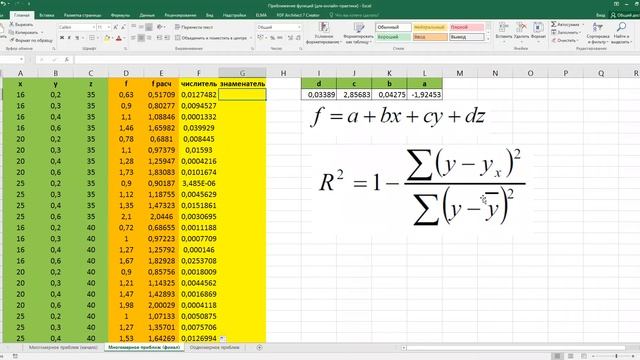Open the Calibri font name dropdown
This screenshot has width=640, height=360.
point(93,27)
